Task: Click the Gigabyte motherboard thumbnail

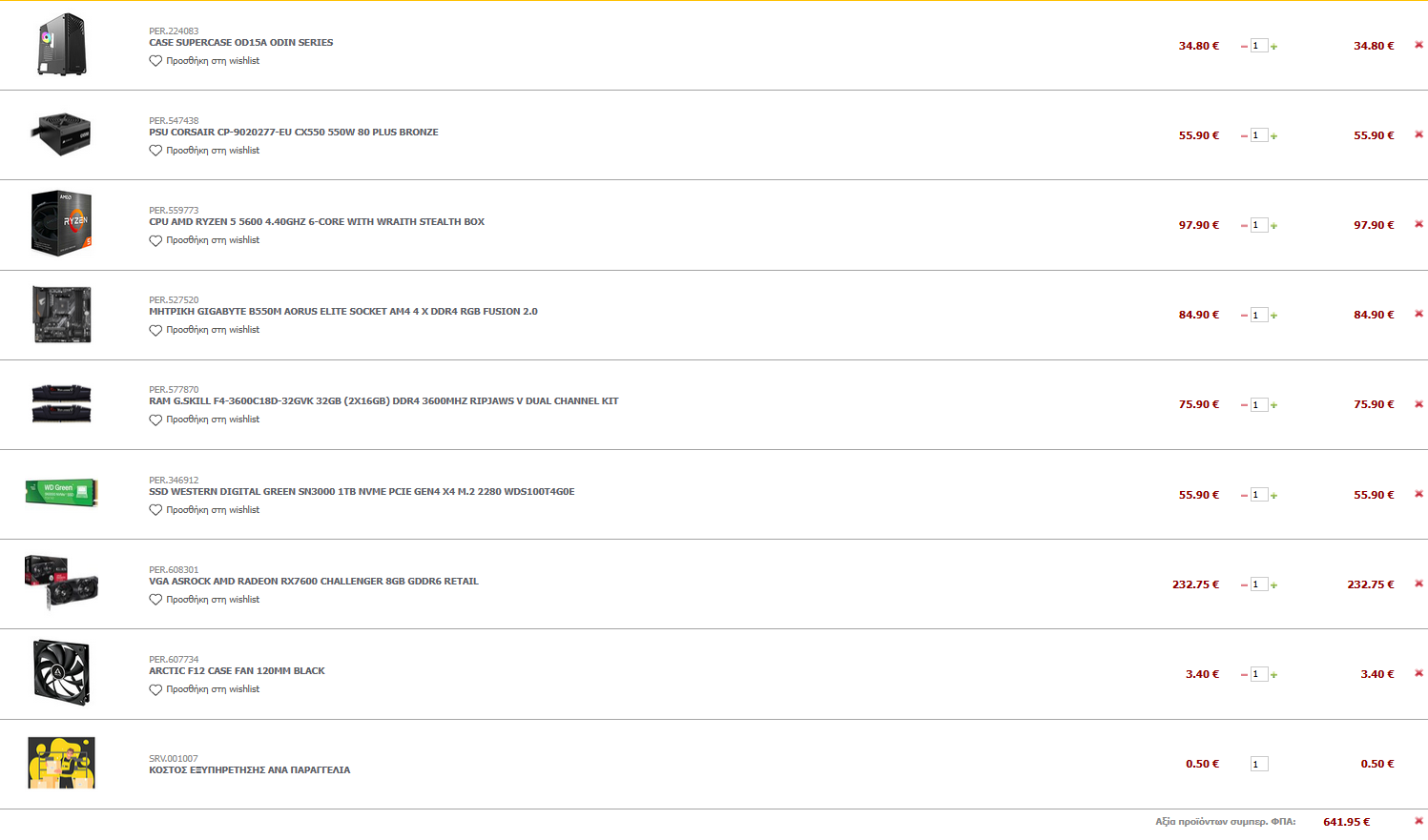Action: click(61, 314)
